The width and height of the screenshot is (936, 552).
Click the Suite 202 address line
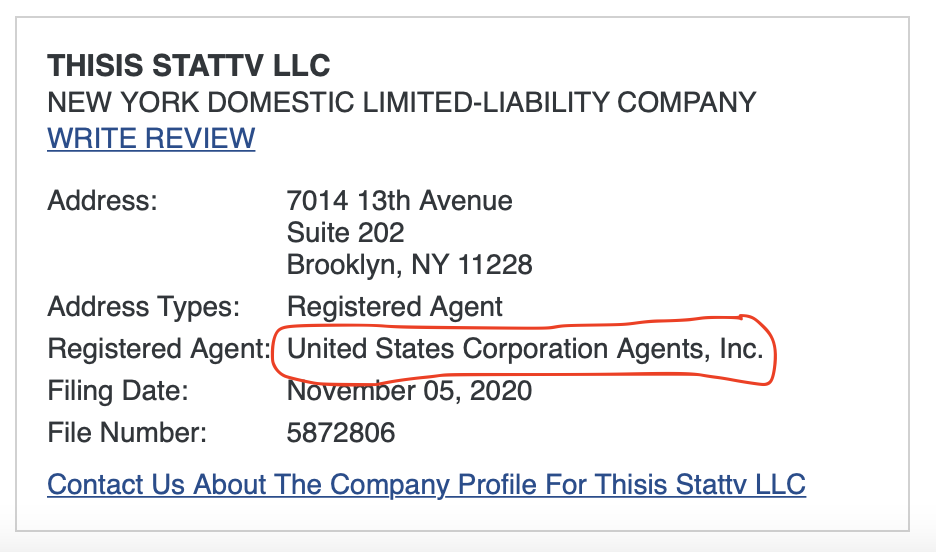pos(345,233)
